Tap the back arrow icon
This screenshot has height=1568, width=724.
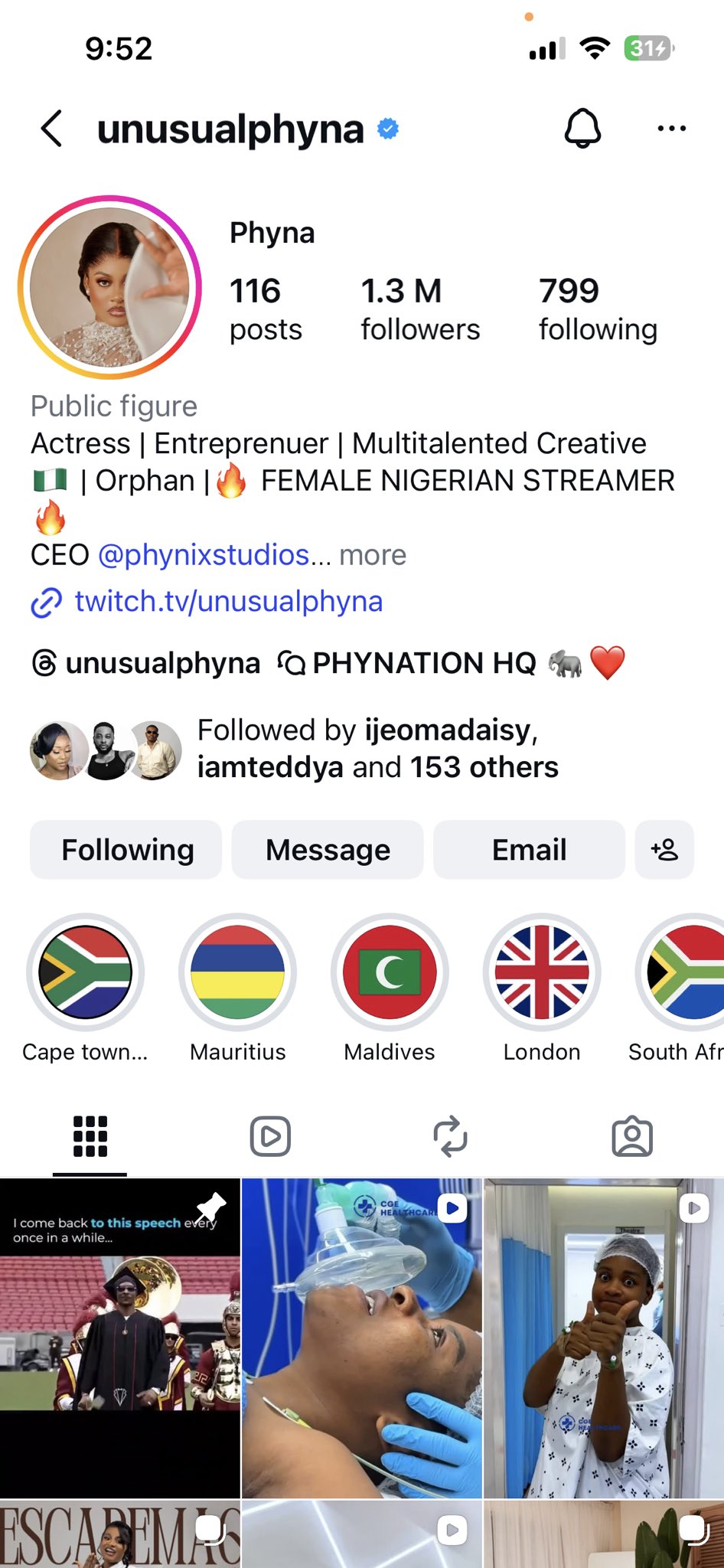pos(51,129)
